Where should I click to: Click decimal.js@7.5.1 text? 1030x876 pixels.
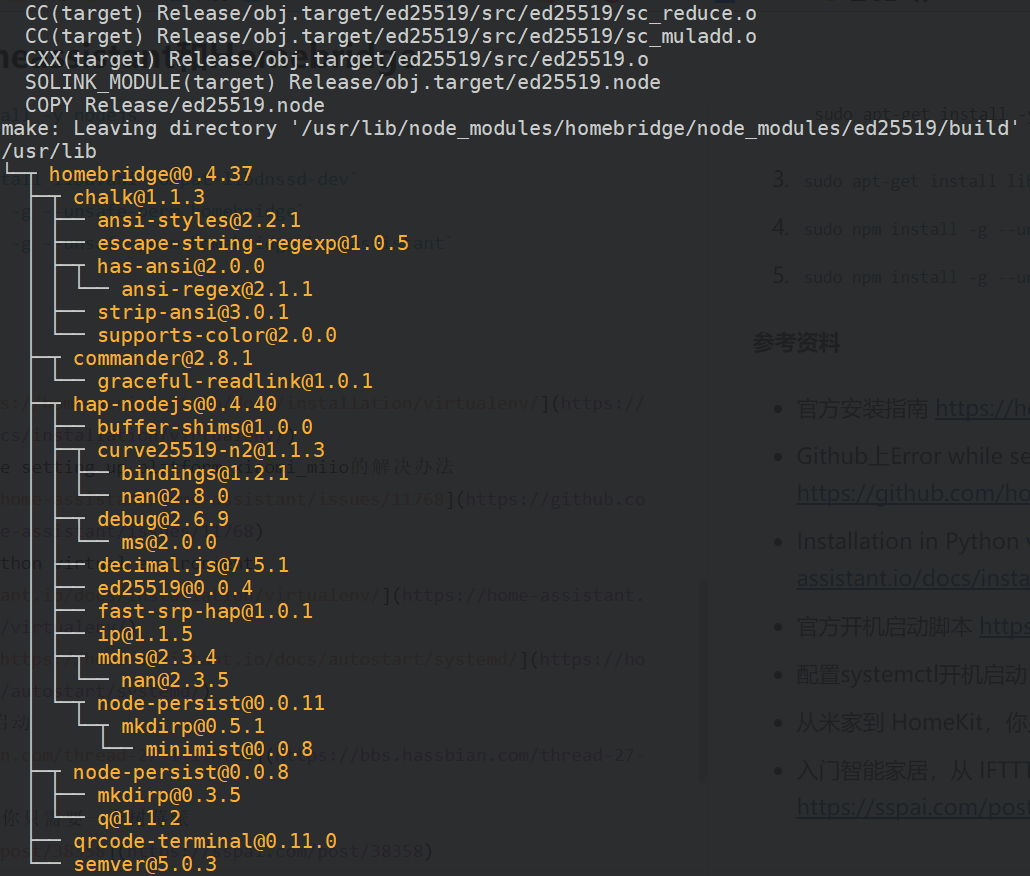click(193, 565)
